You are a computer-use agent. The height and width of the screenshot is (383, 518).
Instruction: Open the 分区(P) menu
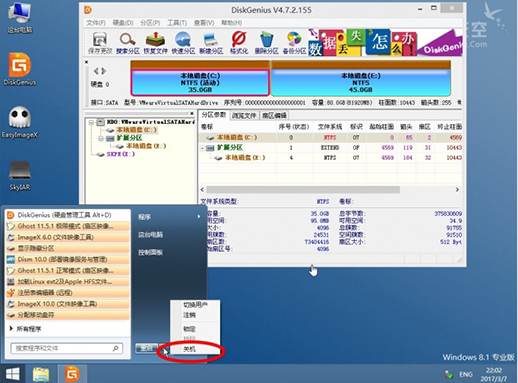point(150,23)
